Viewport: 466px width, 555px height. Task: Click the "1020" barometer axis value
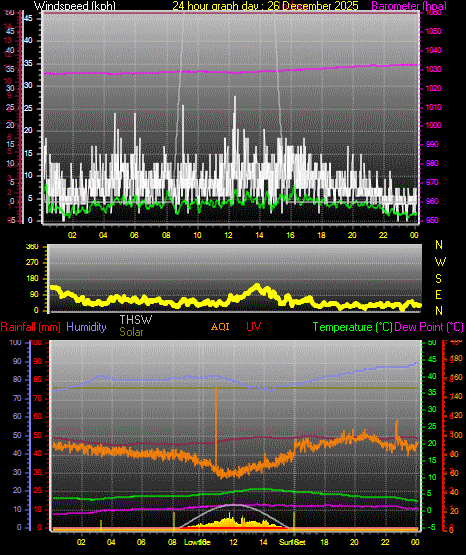tap(433, 88)
